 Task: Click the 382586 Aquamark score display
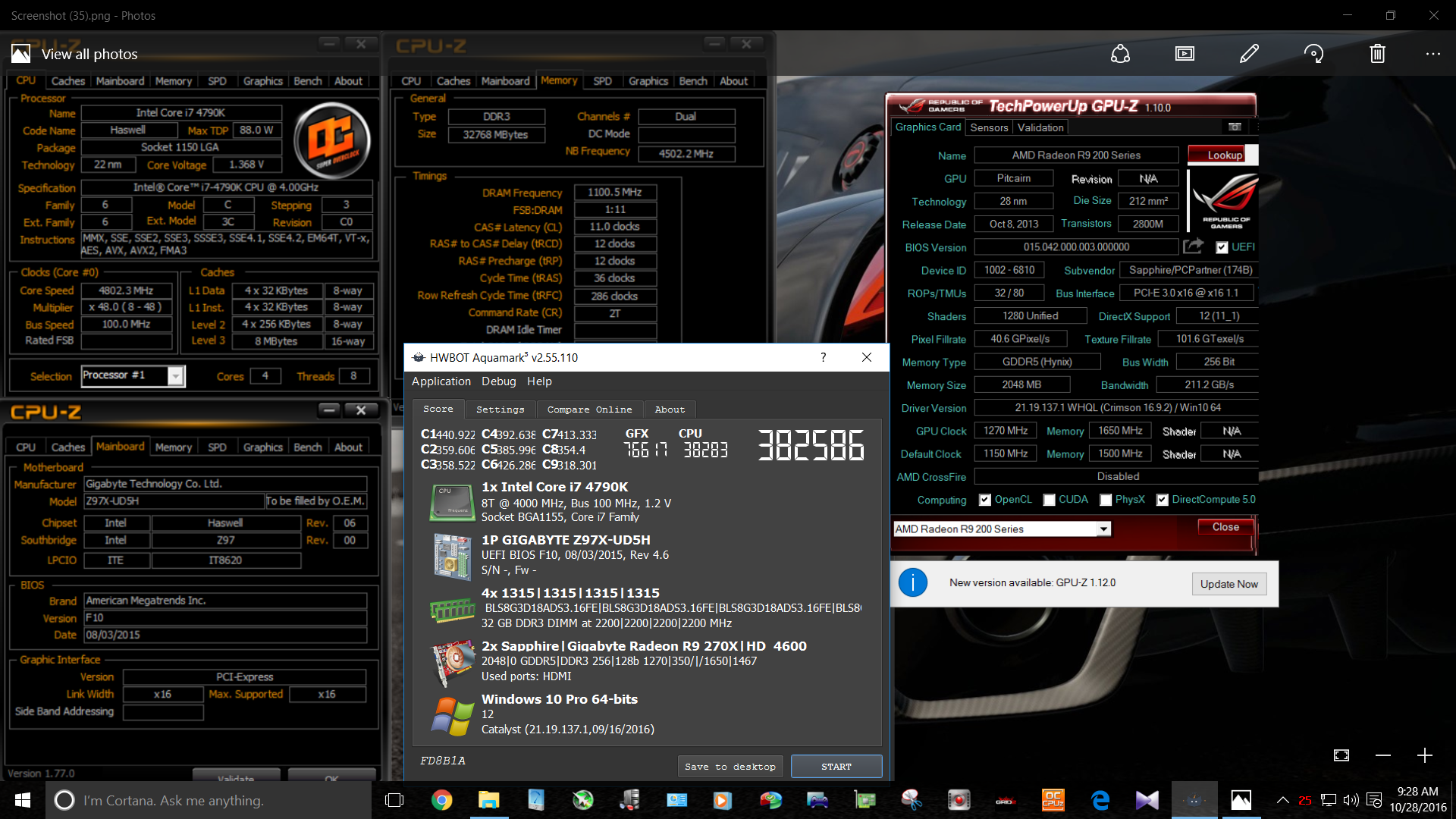click(x=811, y=445)
